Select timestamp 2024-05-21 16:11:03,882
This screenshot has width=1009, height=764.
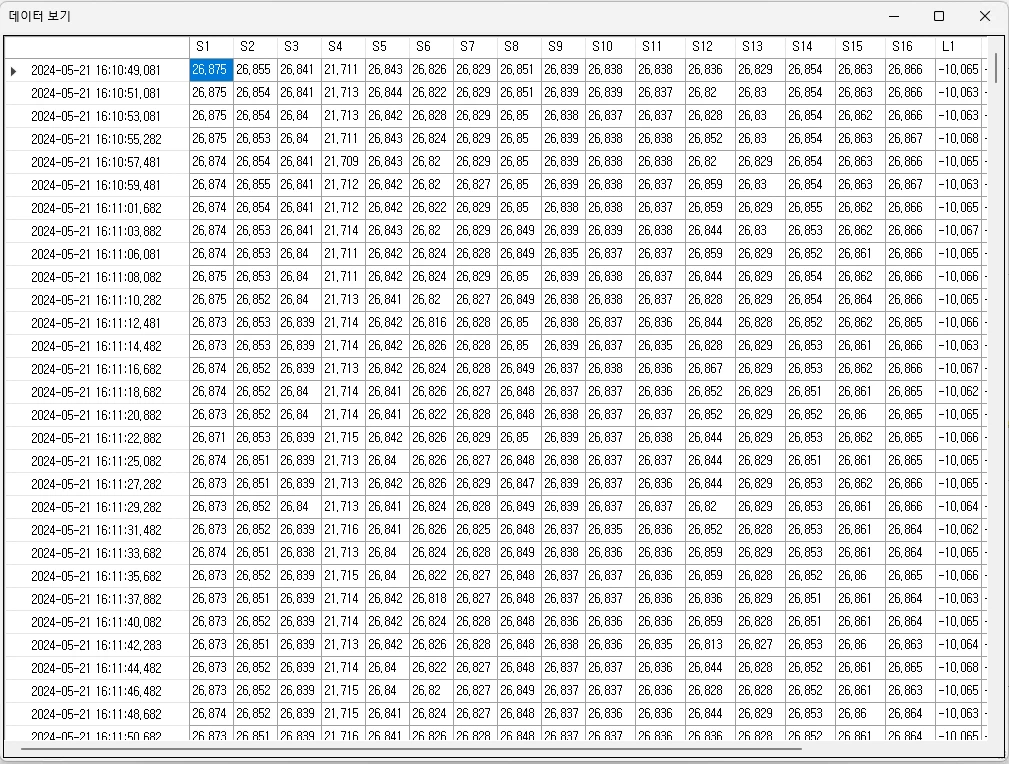[x=96, y=232]
